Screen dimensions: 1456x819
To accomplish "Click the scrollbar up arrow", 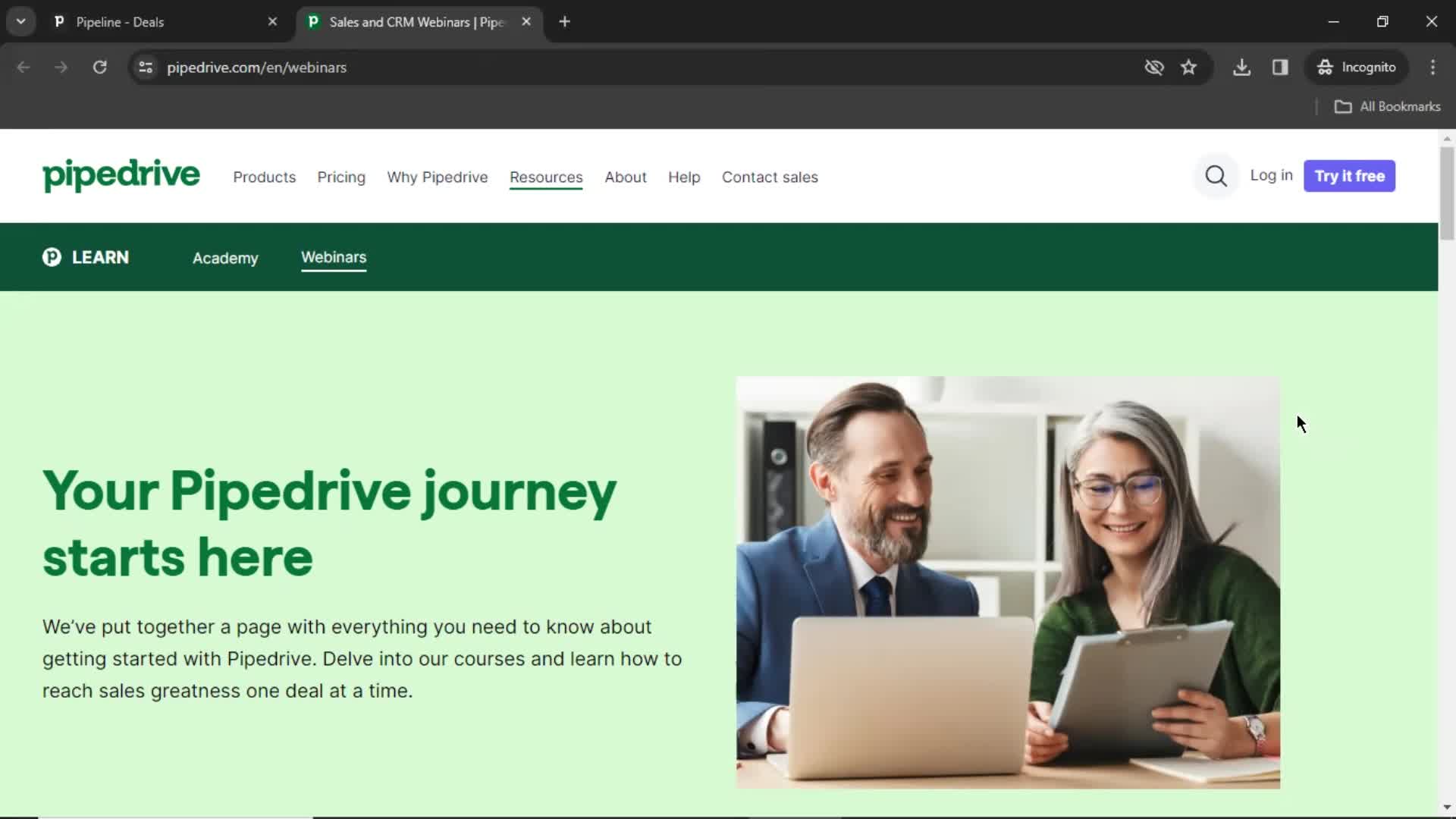I will 1447,139.
